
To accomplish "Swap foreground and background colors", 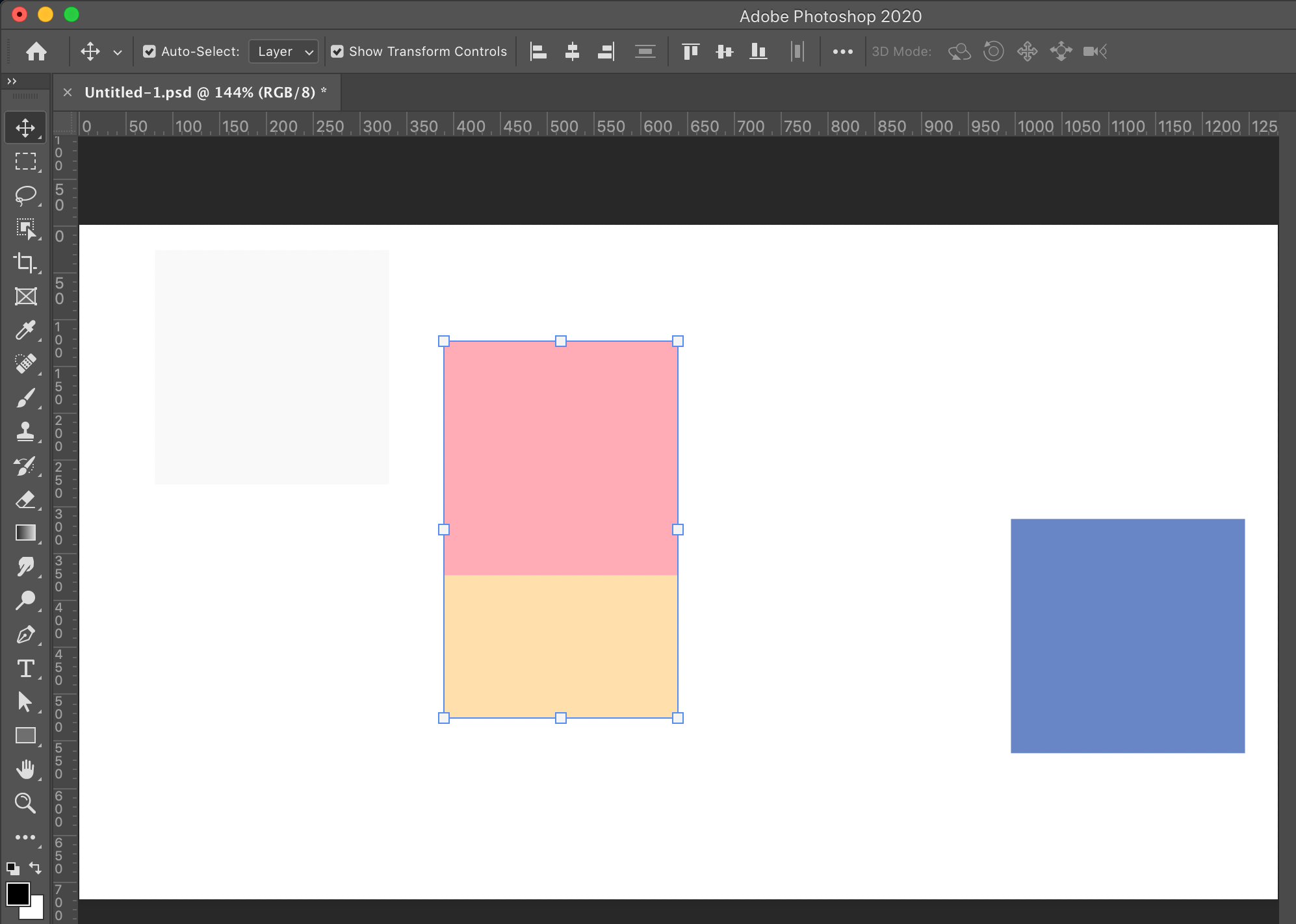I will tap(36, 868).
